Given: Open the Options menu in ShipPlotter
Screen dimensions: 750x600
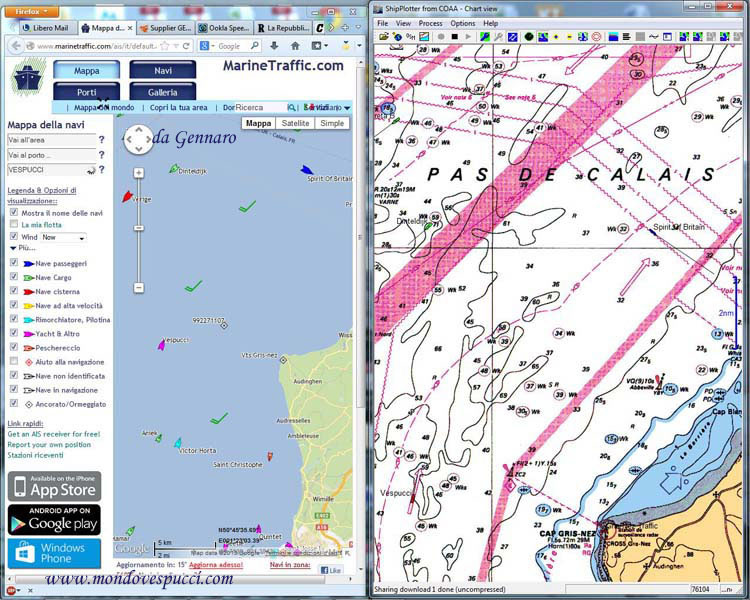Looking at the screenshot, I should point(463,23).
